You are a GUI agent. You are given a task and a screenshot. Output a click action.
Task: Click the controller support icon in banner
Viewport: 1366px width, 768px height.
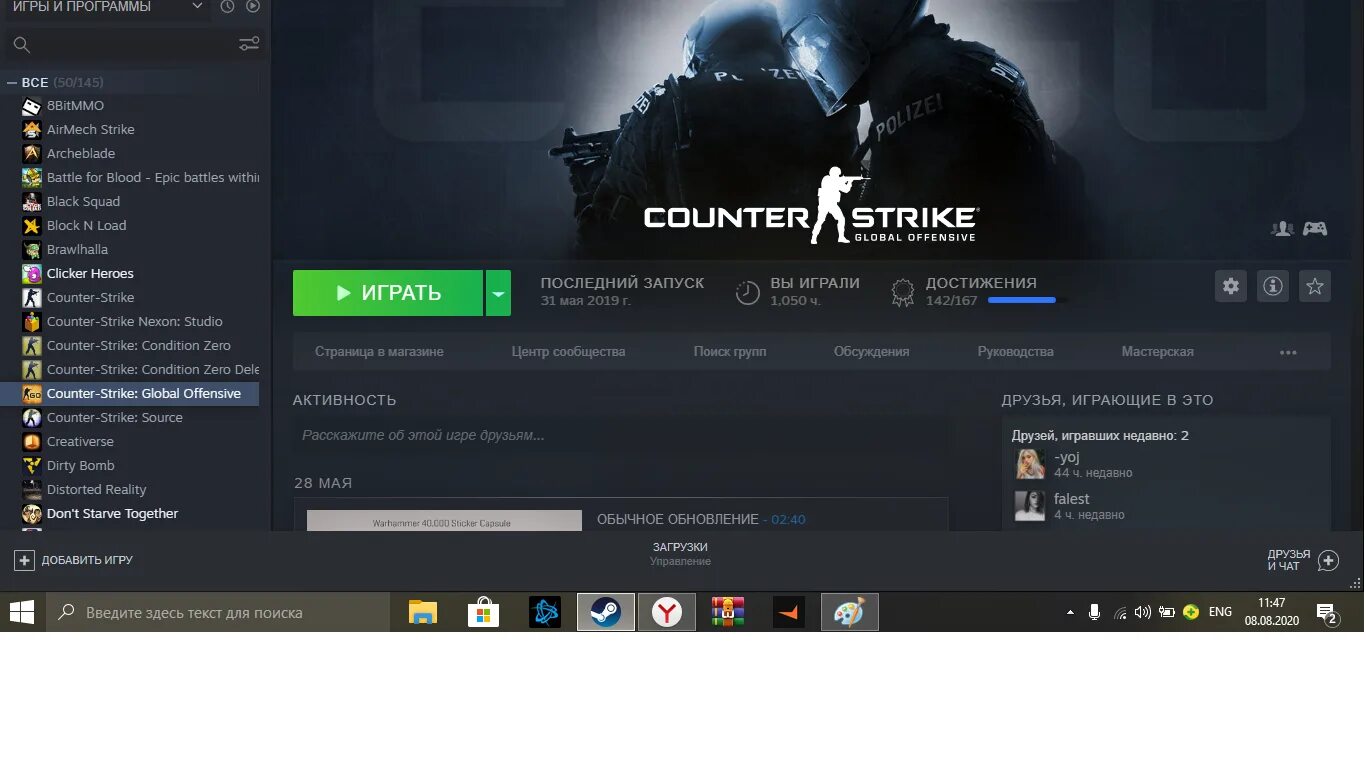1315,229
